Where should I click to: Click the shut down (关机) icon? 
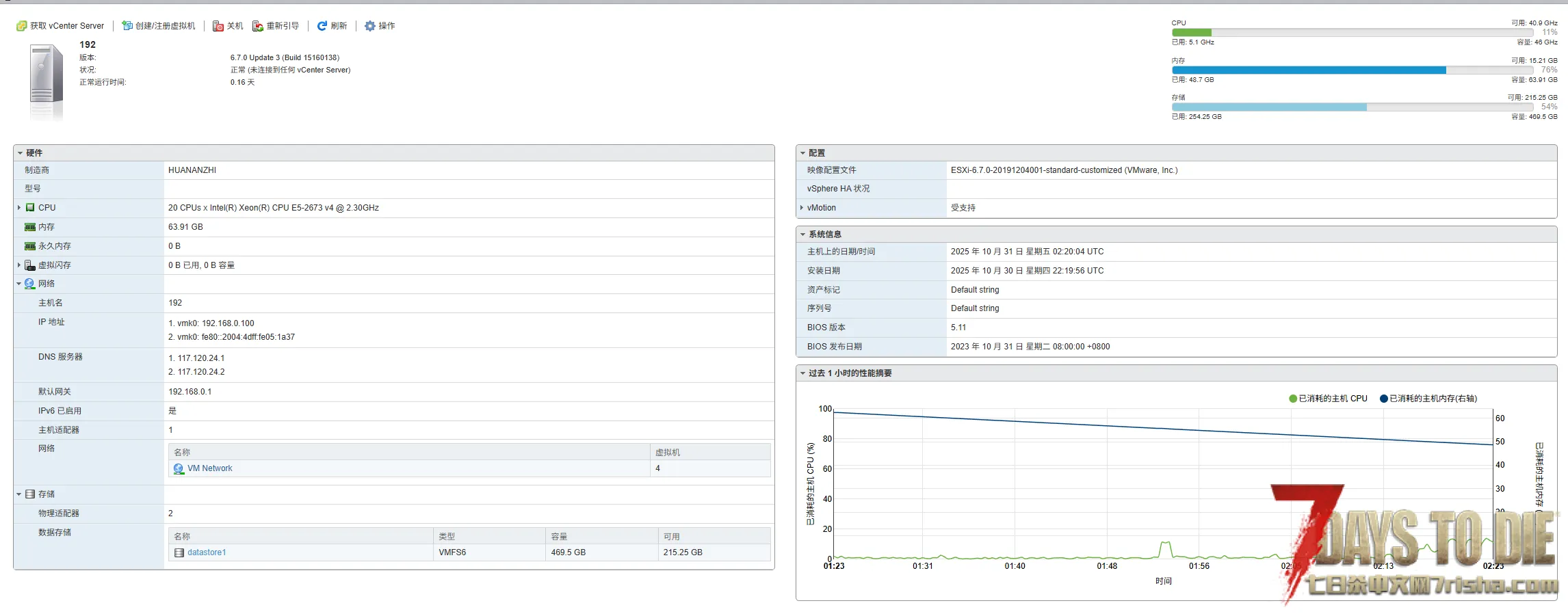[x=218, y=26]
